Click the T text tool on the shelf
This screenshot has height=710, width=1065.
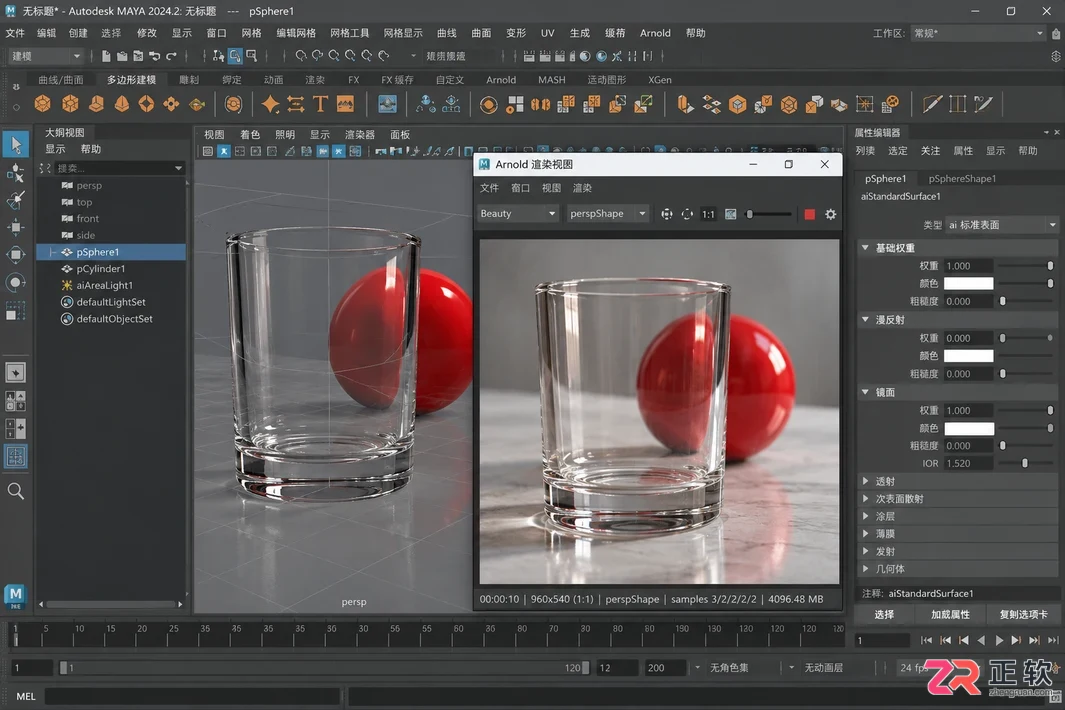pyautogui.click(x=320, y=104)
